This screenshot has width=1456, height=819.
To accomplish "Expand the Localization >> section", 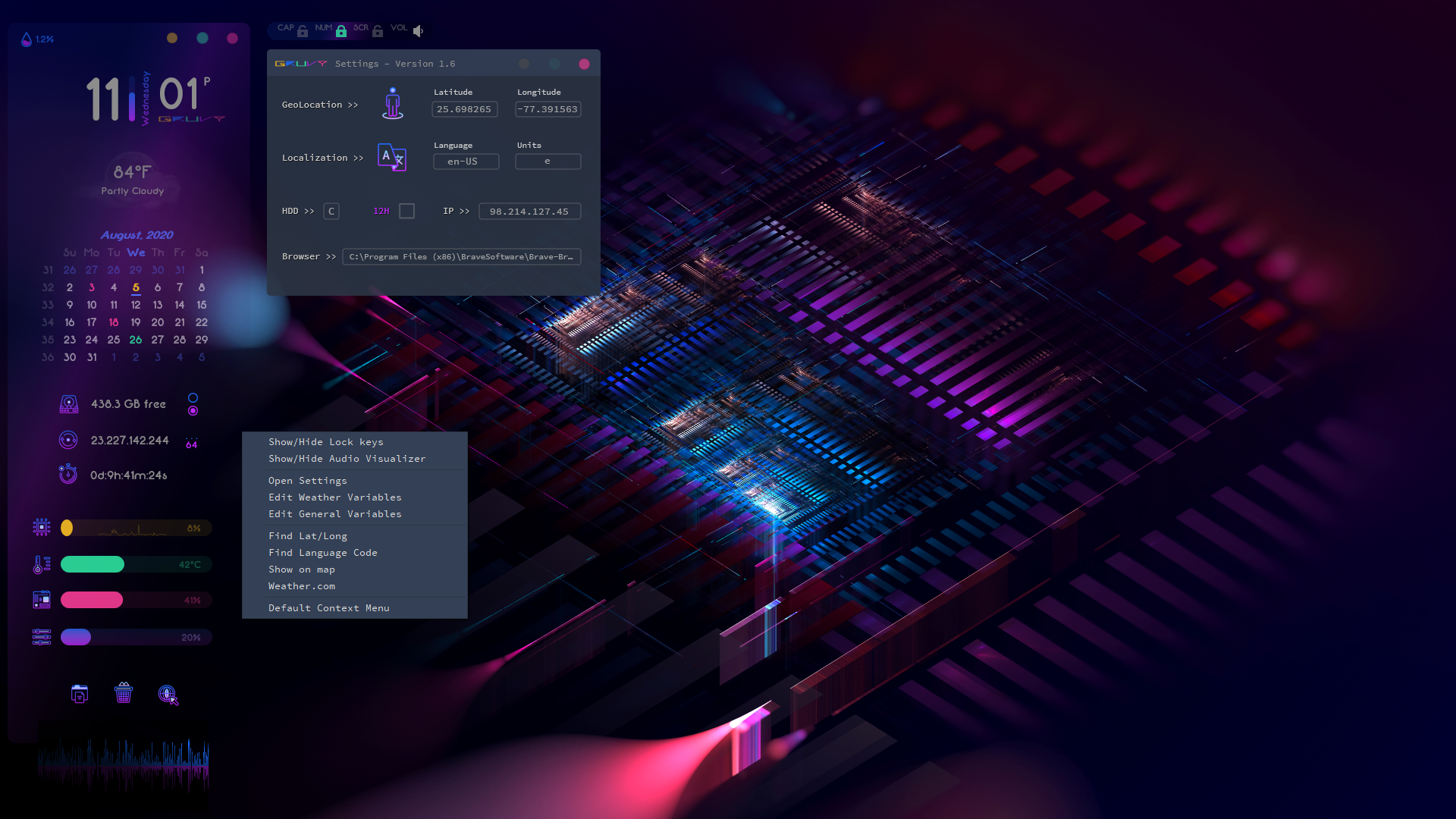I will pyautogui.click(x=323, y=158).
